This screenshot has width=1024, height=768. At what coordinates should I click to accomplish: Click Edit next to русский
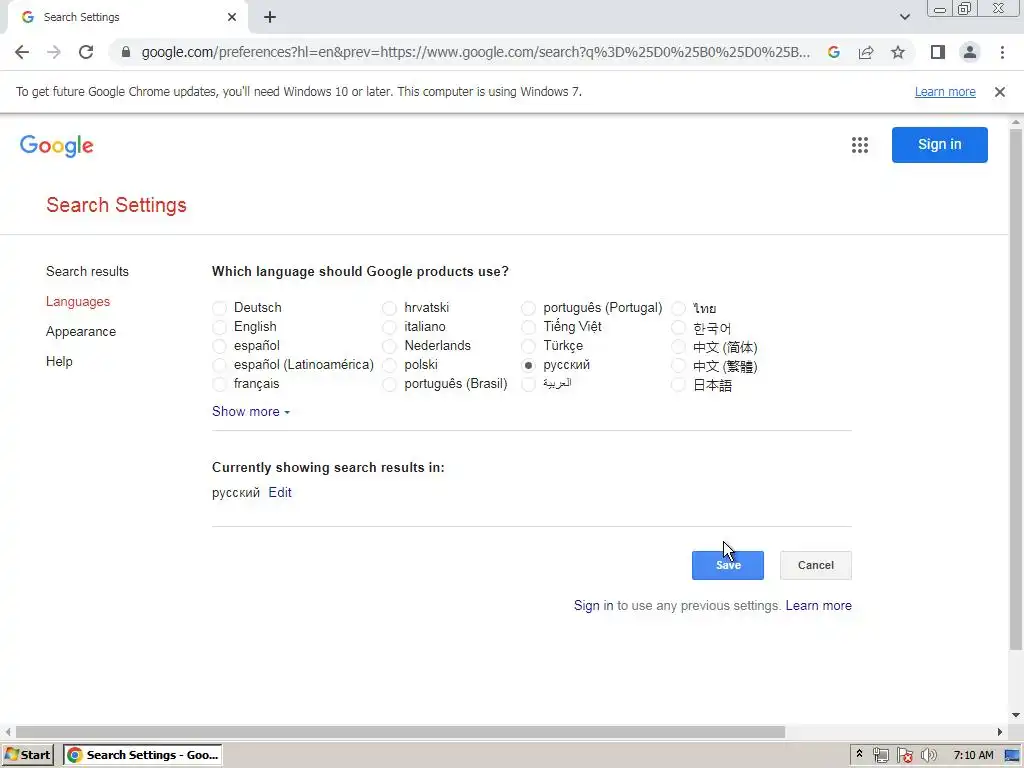[x=280, y=492]
